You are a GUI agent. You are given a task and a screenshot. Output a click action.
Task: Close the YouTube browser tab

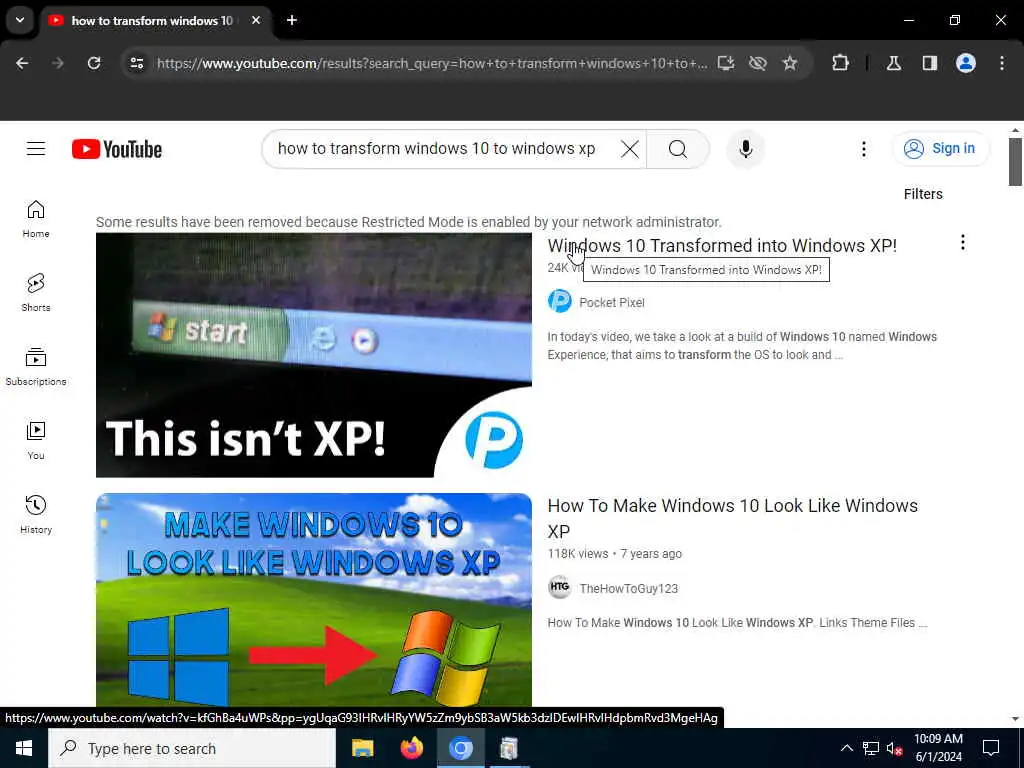(256, 20)
